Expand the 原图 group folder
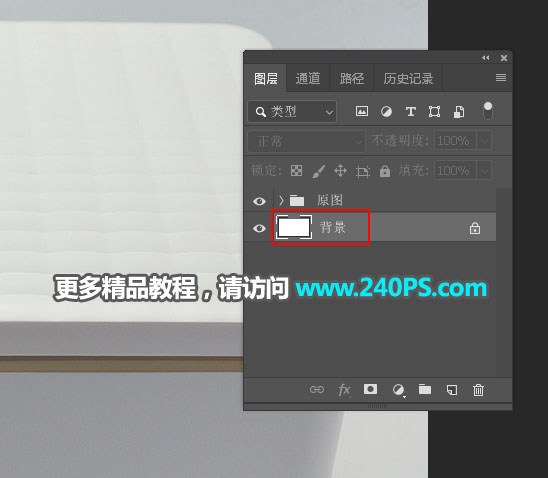Image resolution: width=548 pixels, height=478 pixels. click(281, 201)
